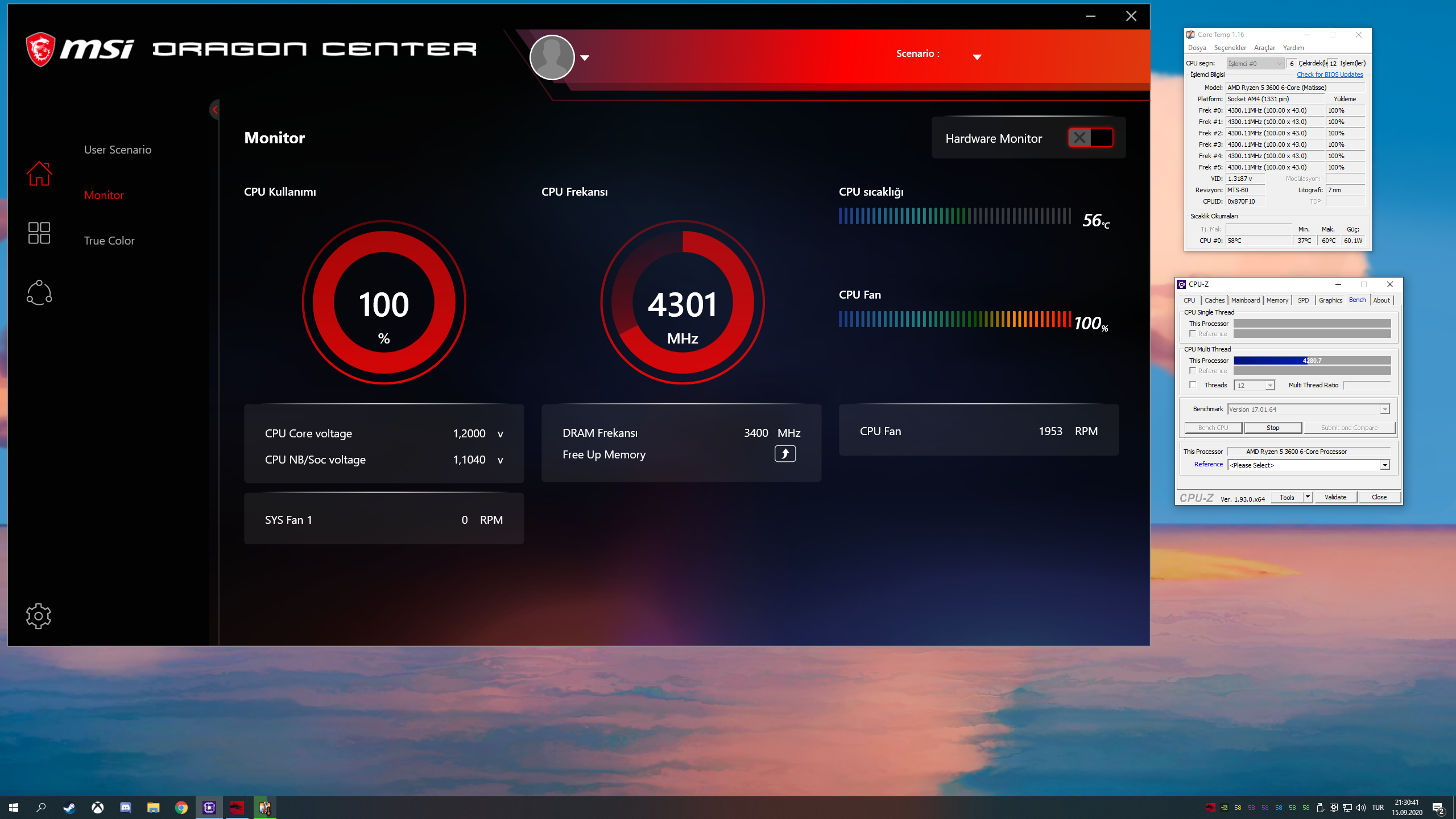Open Google Chrome from the taskbar

pyautogui.click(x=181, y=808)
